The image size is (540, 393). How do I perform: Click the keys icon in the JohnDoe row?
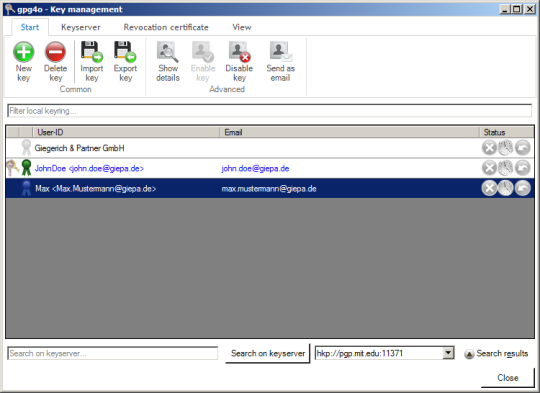[x=13, y=168]
